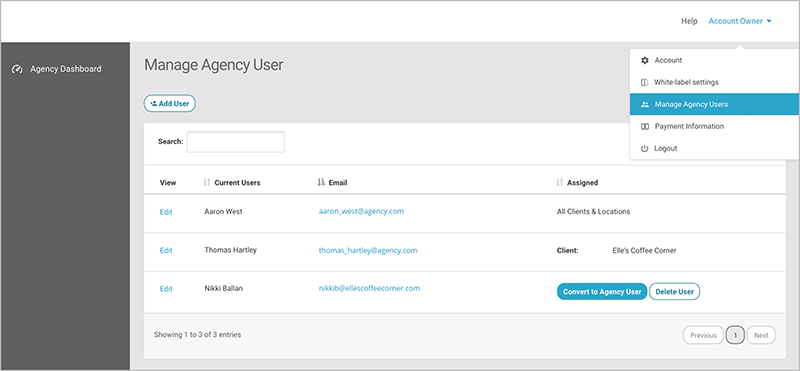Screen dimensions: 800x371
Task: Click the Agency Dashboard gauge icon
Action: point(17,69)
